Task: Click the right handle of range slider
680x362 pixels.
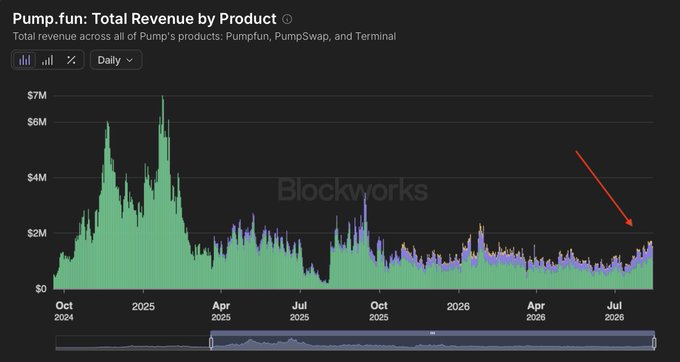Action: click(654, 343)
